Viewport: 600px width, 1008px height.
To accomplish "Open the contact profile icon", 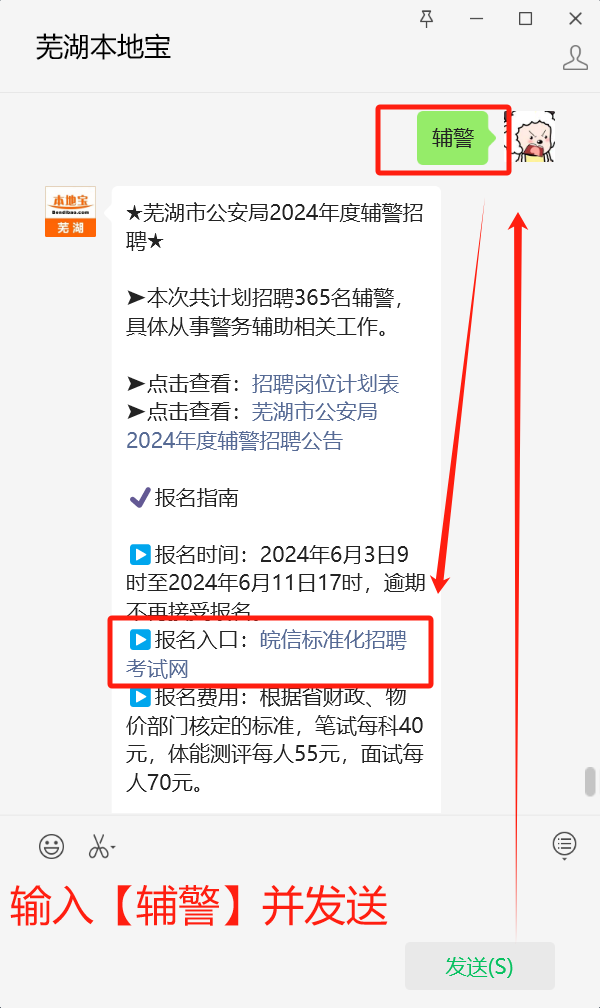I will tap(575, 58).
